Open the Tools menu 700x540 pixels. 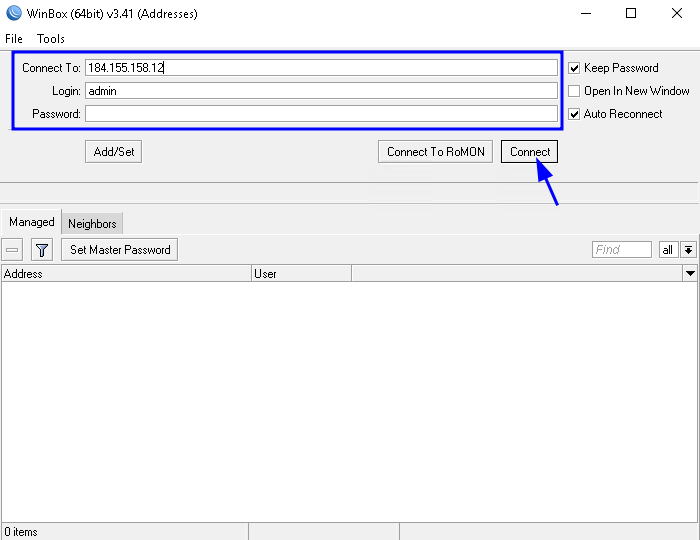point(51,39)
